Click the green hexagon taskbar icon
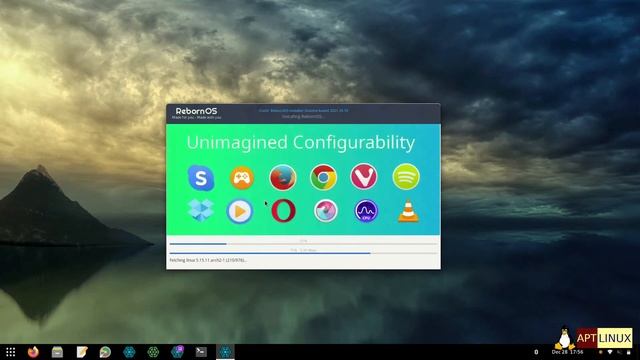Viewport: 640px width, 360px height. [153, 352]
